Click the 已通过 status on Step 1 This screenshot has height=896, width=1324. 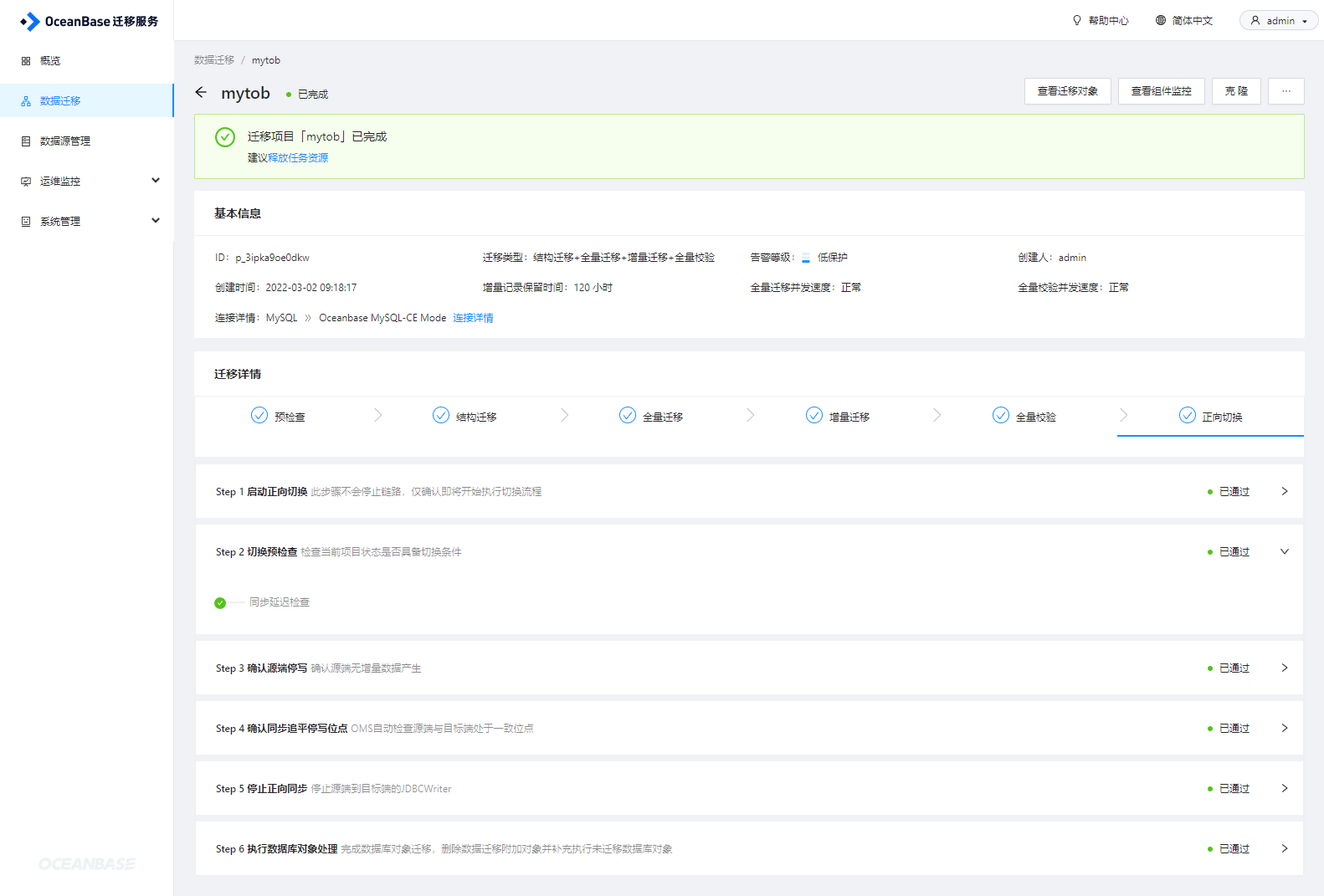[x=1229, y=492]
